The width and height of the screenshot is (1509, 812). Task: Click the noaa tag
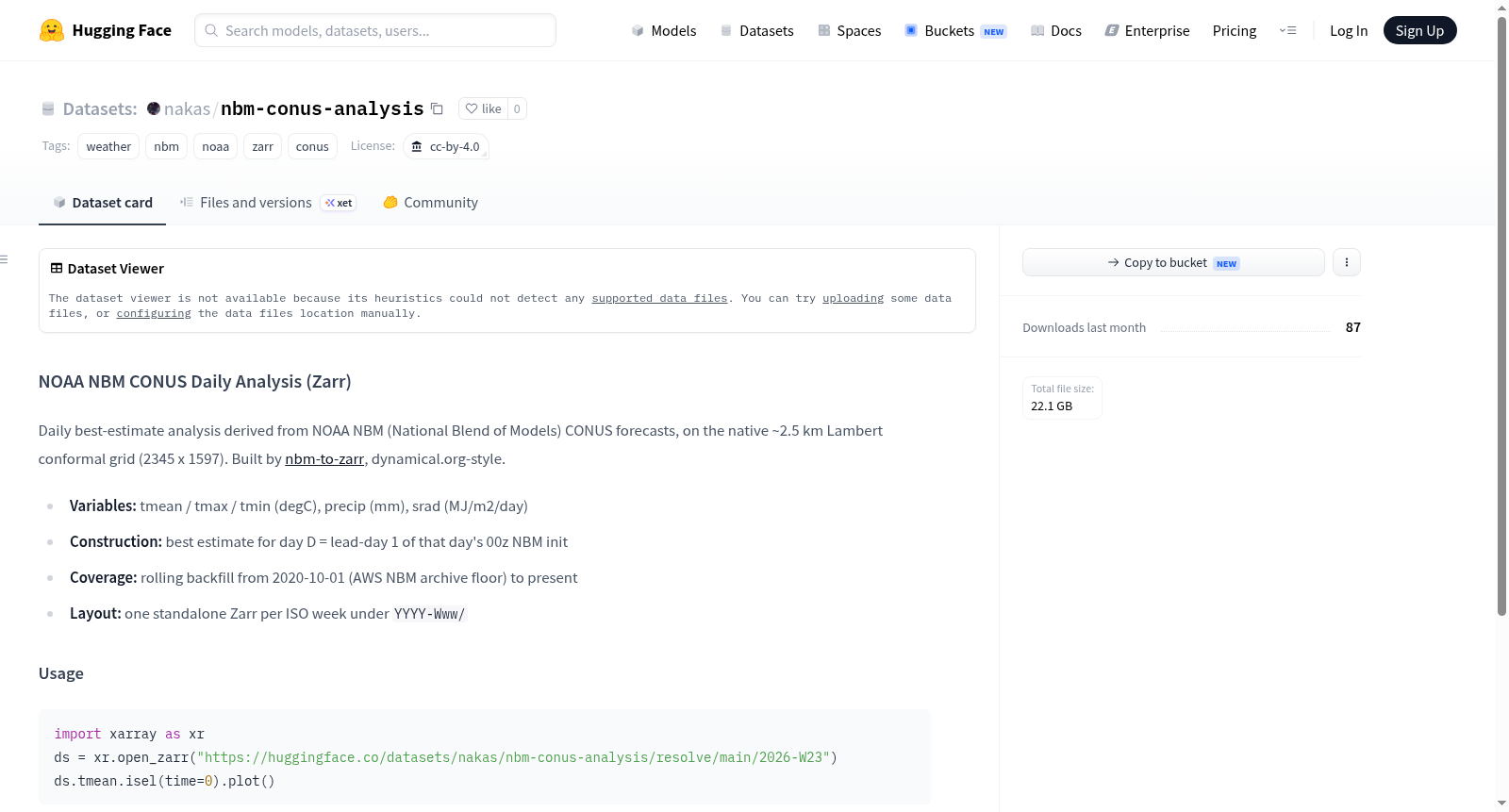pos(215,146)
